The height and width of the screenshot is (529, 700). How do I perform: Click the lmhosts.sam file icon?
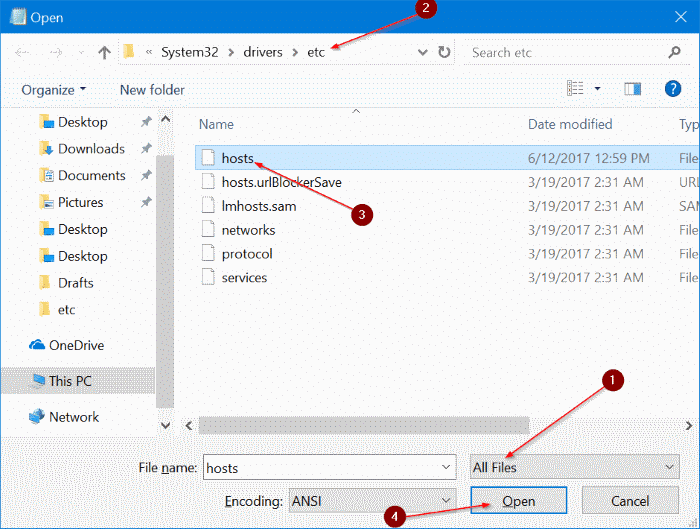(x=208, y=205)
